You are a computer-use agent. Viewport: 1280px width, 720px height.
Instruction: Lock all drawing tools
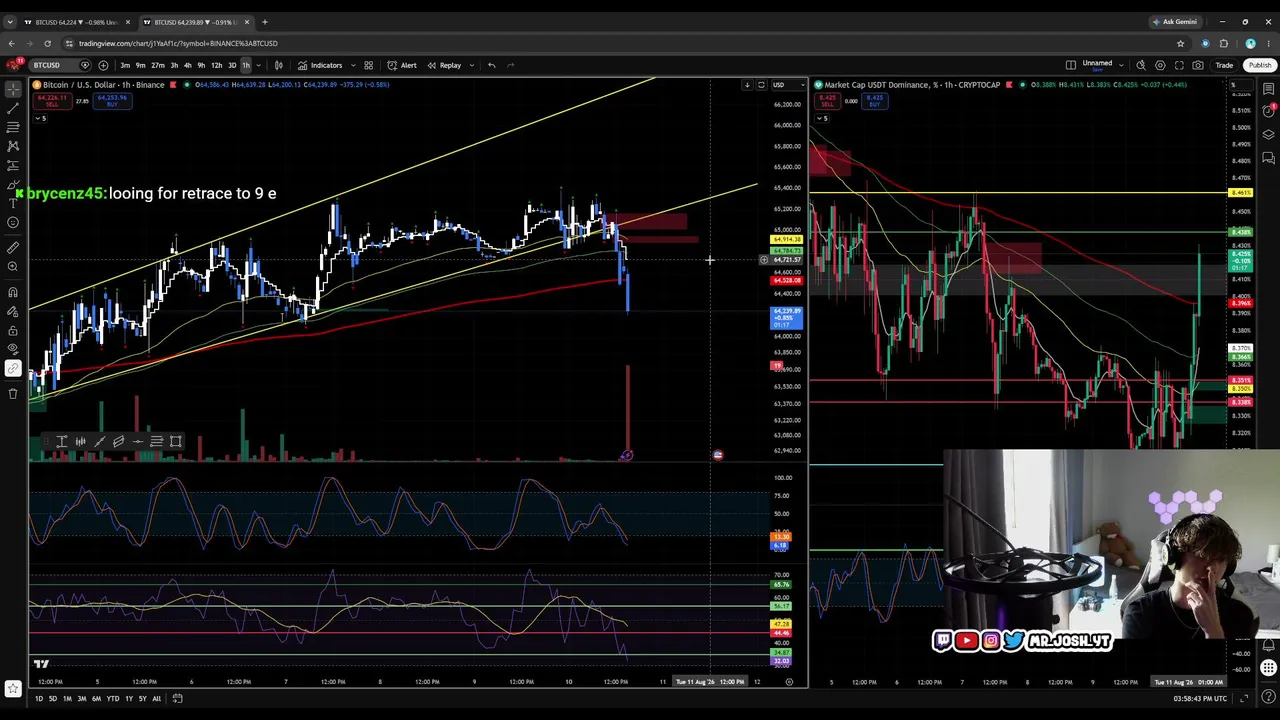pos(13,330)
